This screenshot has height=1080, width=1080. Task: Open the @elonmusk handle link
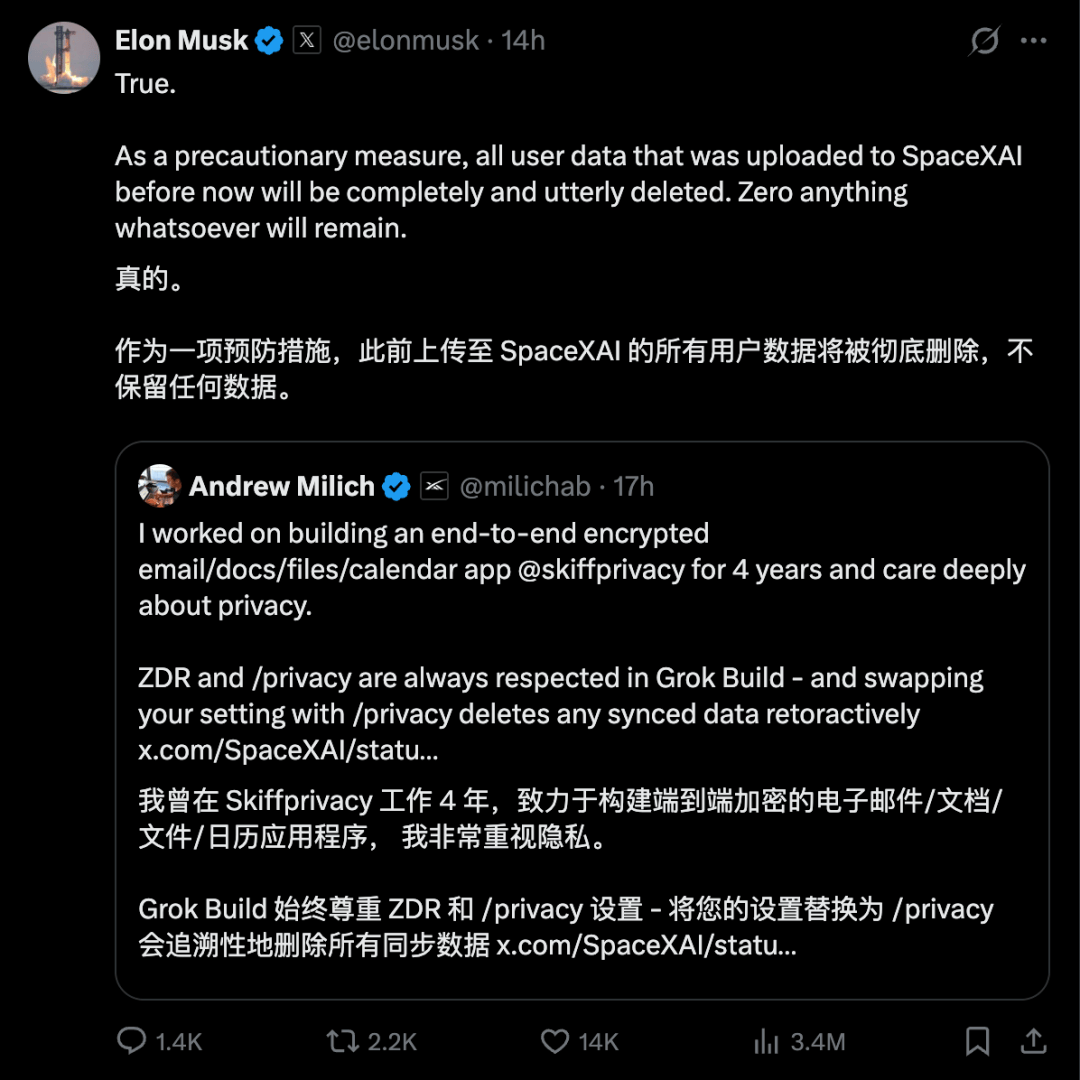[405, 41]
